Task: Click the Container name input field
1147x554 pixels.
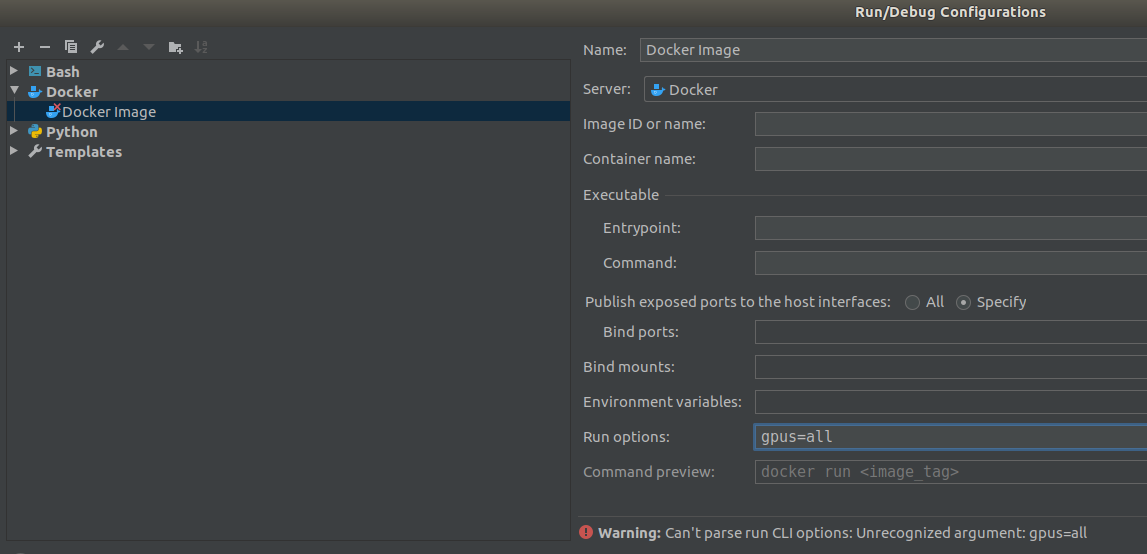Action: coord(950,159)
